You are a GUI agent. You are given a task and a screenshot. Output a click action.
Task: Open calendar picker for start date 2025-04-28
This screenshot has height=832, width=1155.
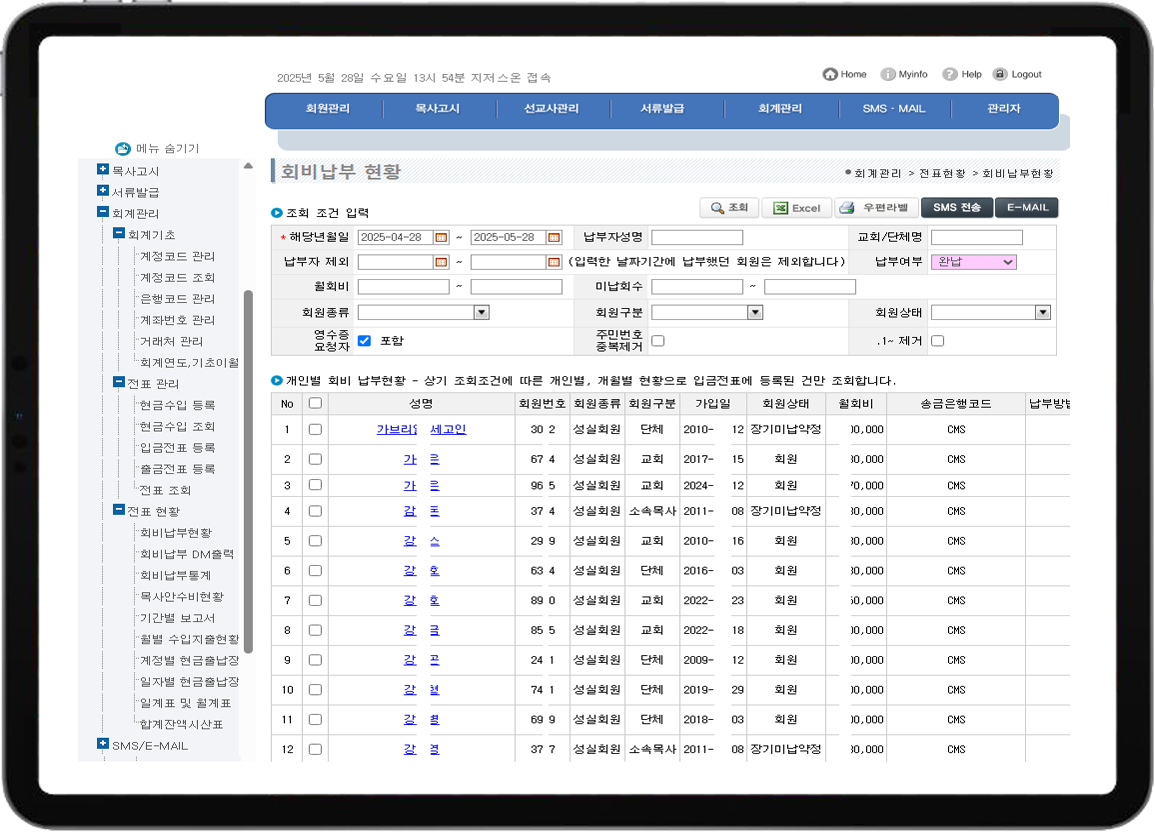[441, 237]
